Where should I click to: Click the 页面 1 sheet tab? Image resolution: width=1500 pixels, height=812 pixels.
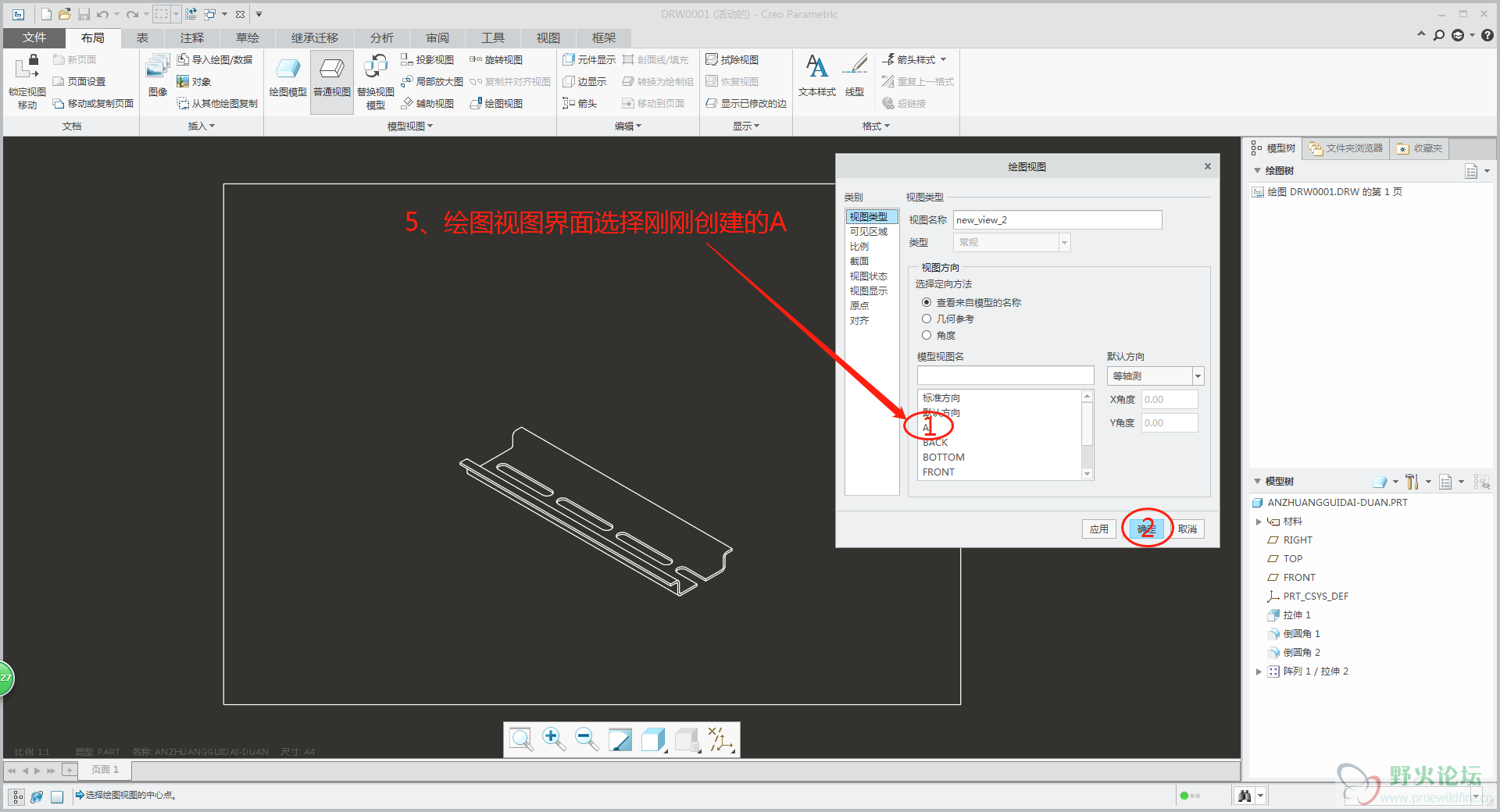105,770
